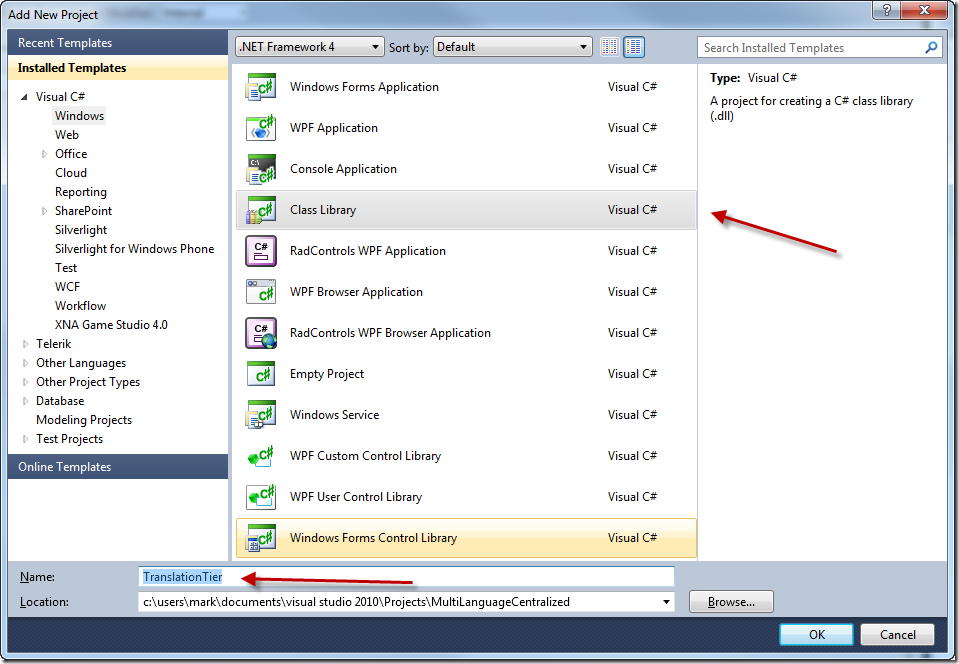Click the RadControls WPF Browser Application icon
Screen dimensions: 959x664
pyautogui.click(x=261, y=333)
